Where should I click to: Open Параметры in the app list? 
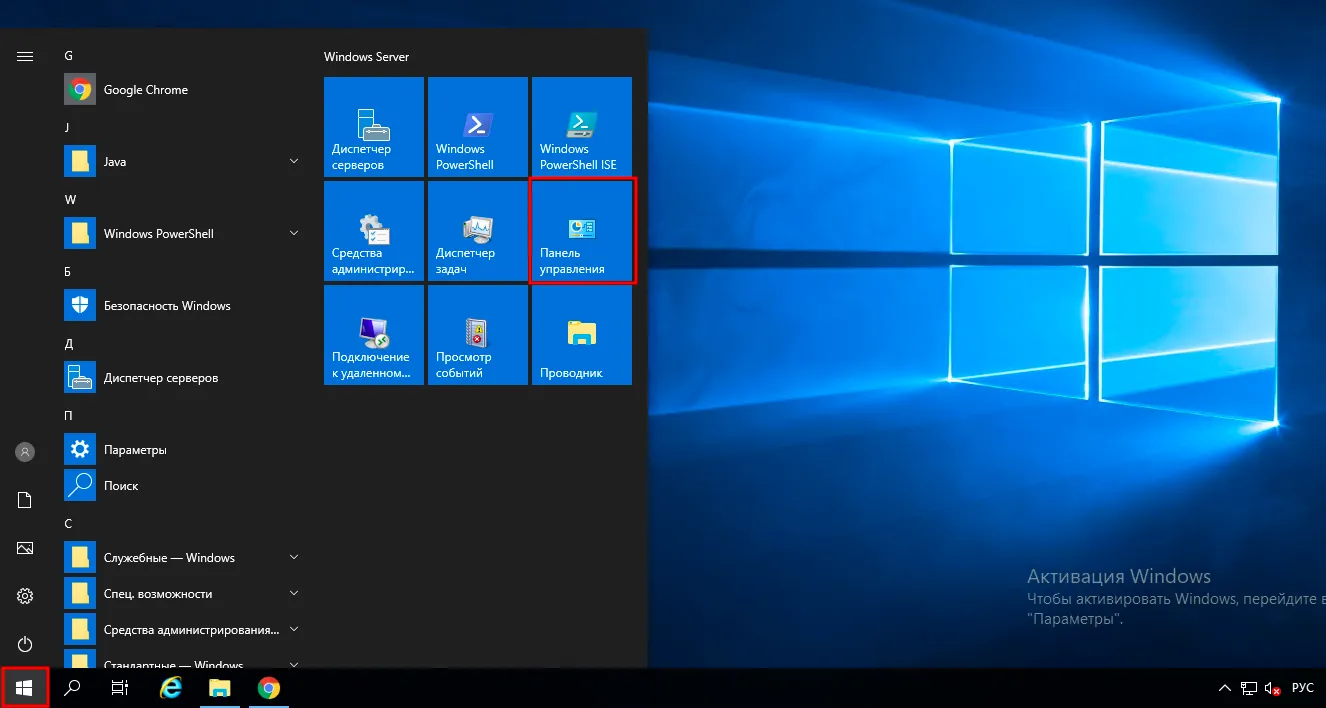(184, 450)
